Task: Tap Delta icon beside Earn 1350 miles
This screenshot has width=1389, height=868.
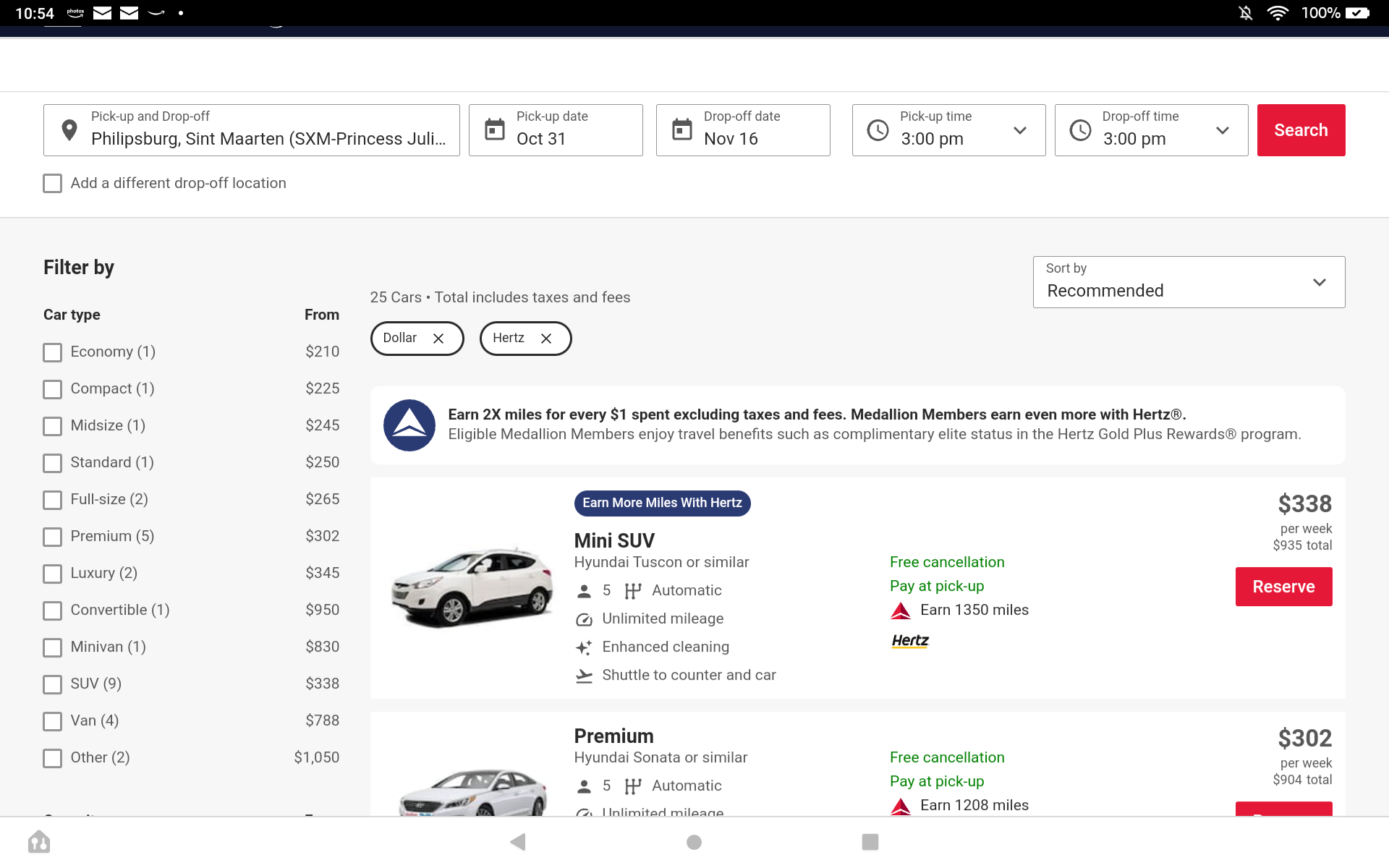Action: (x=901, y=610)
